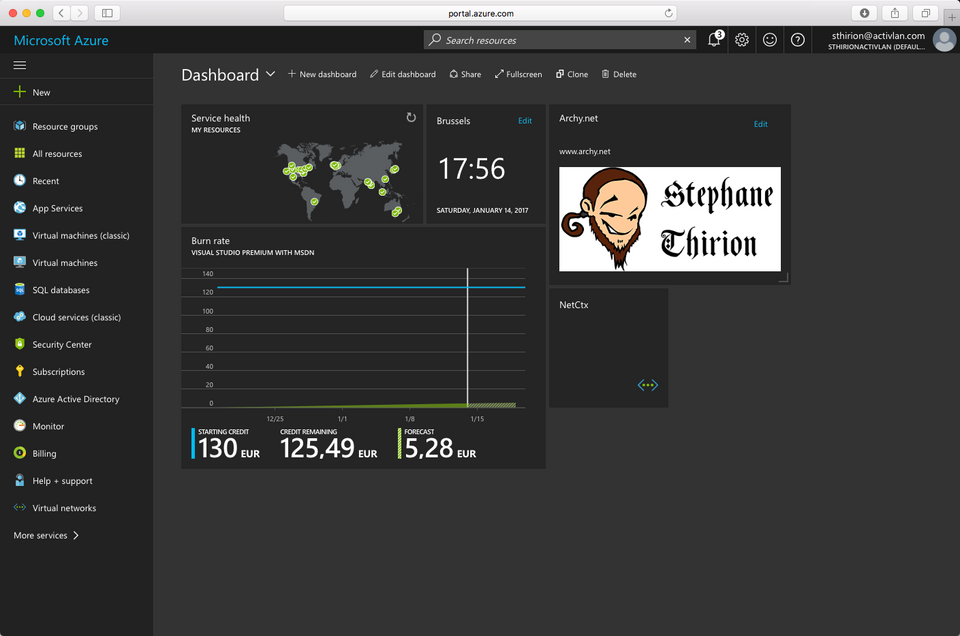Open portal settings with the gear icon
The image size is (960, 636).
pyautogui.click(x=741, y=39)
